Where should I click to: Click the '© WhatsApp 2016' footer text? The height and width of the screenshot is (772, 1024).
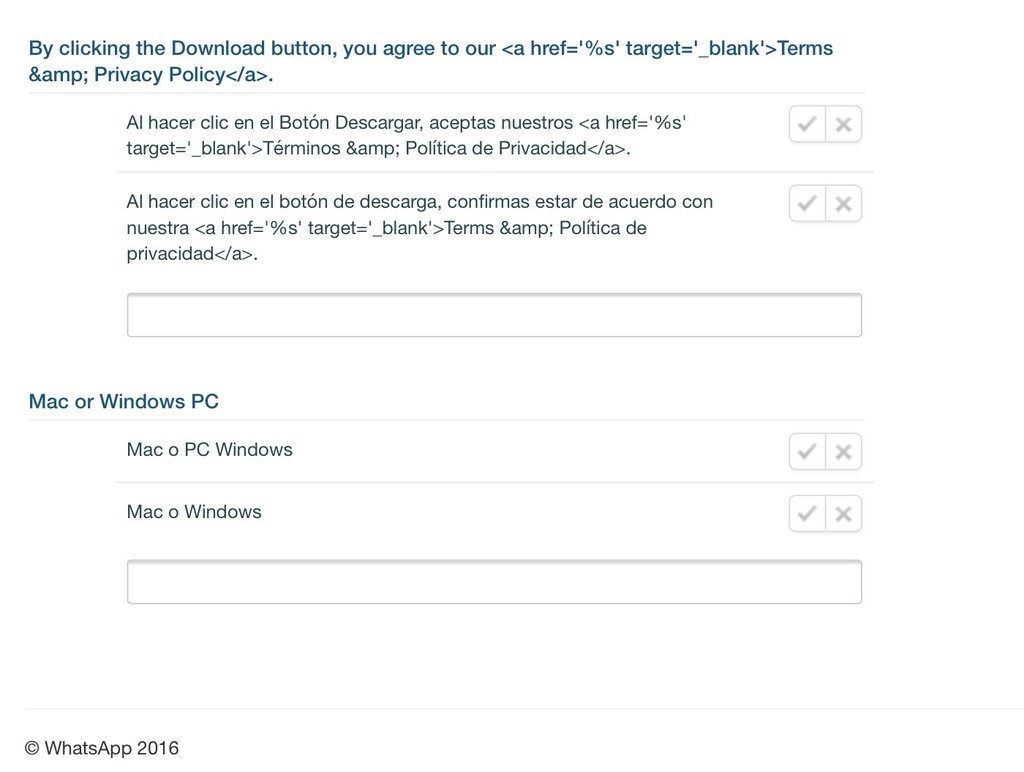pyautogui.click(x=102, y=748)
